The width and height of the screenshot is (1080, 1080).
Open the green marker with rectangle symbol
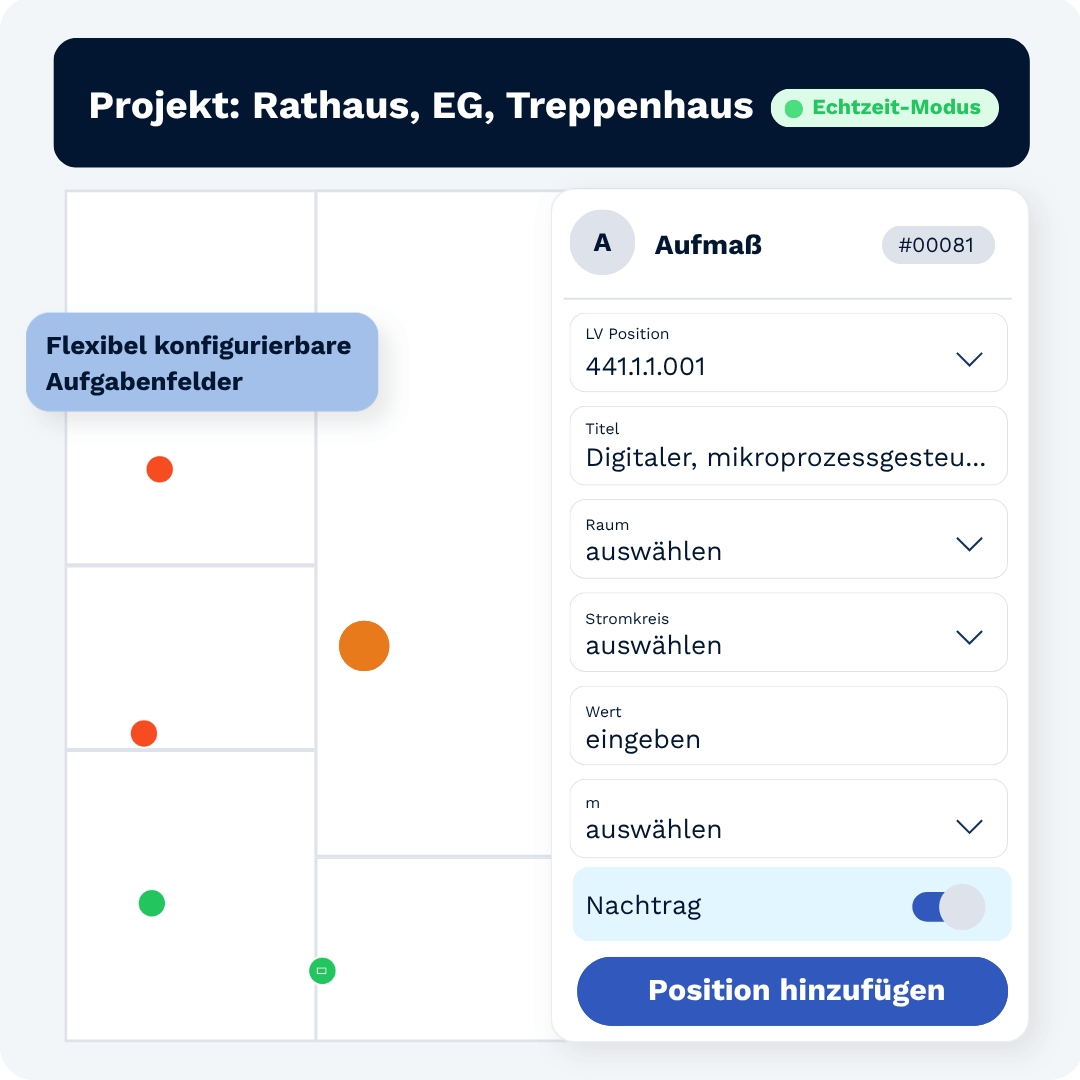[322, 970]
